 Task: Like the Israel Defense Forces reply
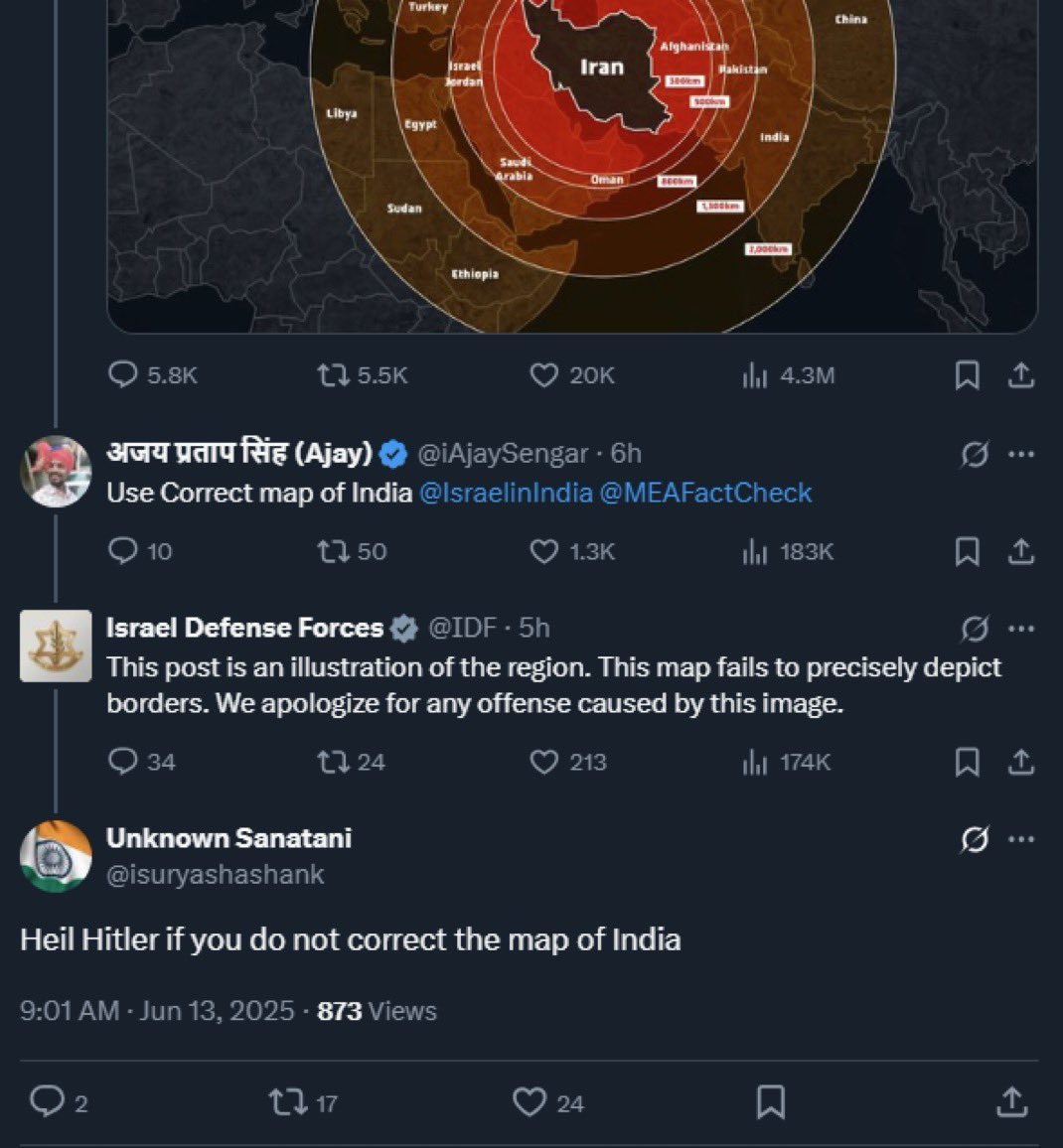(x=544, y=762)
